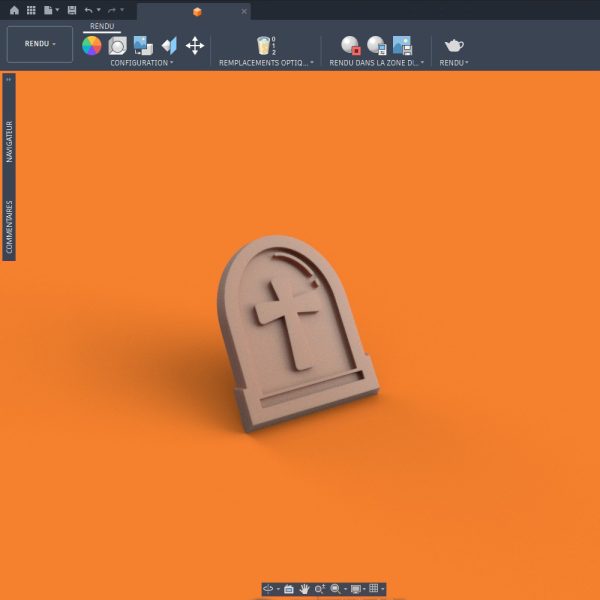Screen dimensions: 600x600
Task: Open zoom options dropdown arrow
Action: point(346,589)
